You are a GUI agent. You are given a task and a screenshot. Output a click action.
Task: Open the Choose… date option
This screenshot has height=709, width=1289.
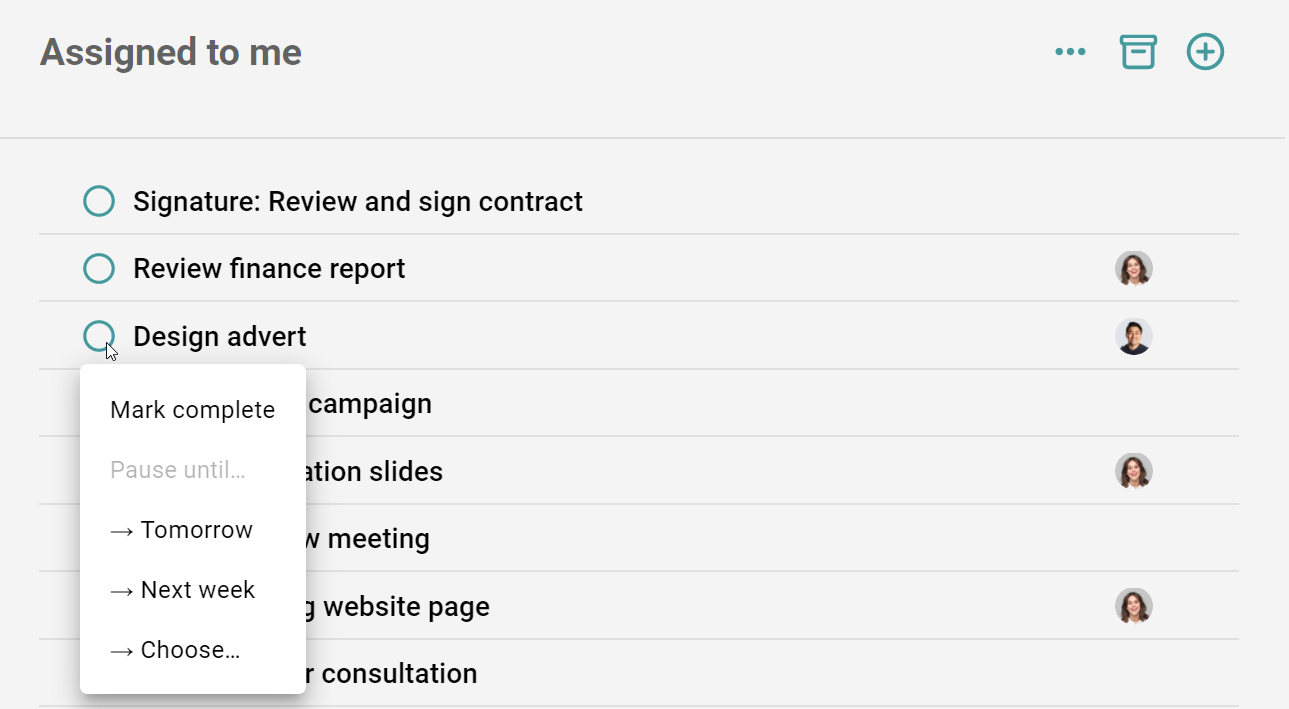click(x=175, y=650)
